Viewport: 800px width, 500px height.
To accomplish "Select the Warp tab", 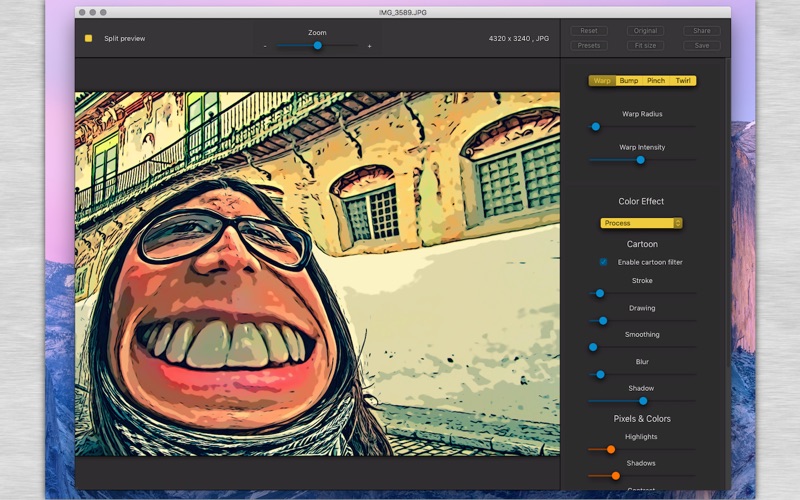I will pos(602,81).
